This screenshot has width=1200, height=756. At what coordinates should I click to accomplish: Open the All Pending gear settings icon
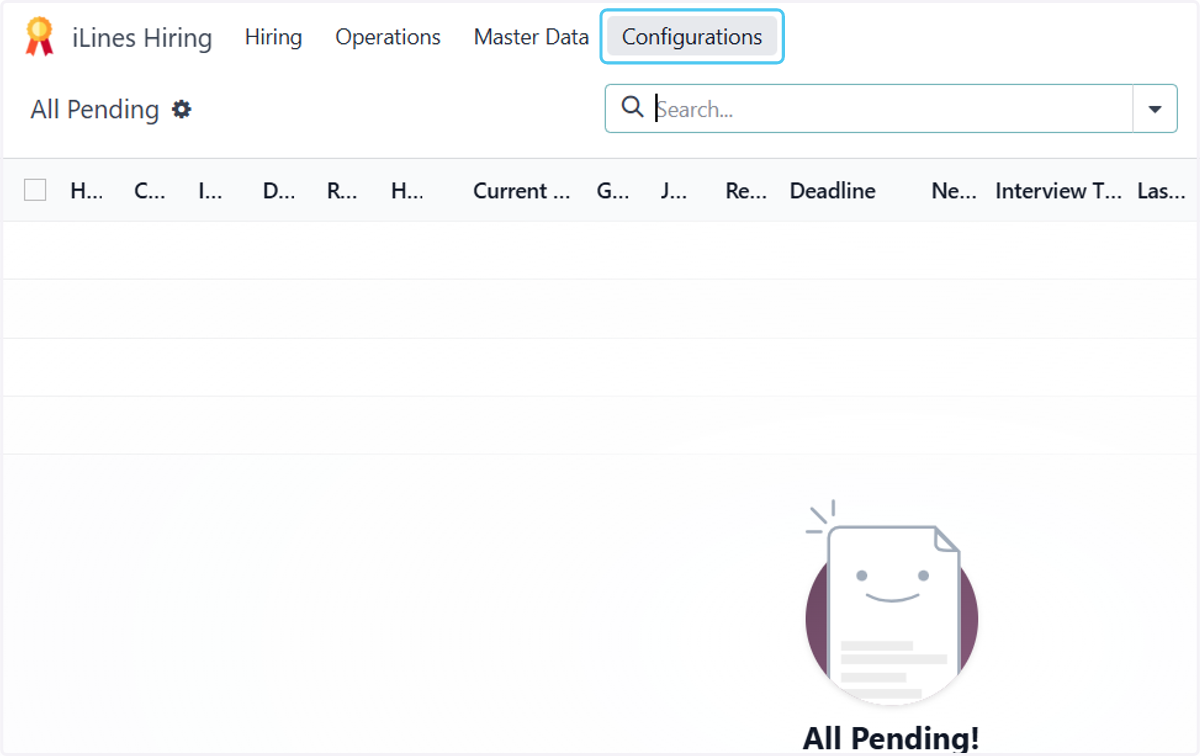click(x=181, y=109)
